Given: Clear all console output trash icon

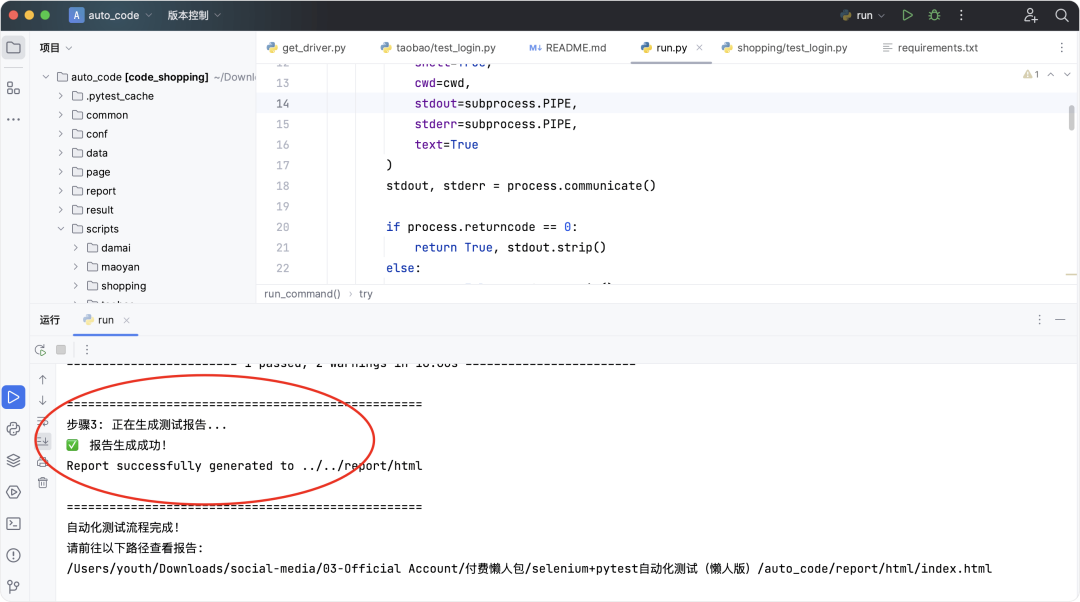Looking at the screenshot, I should [x=43, y=482].
